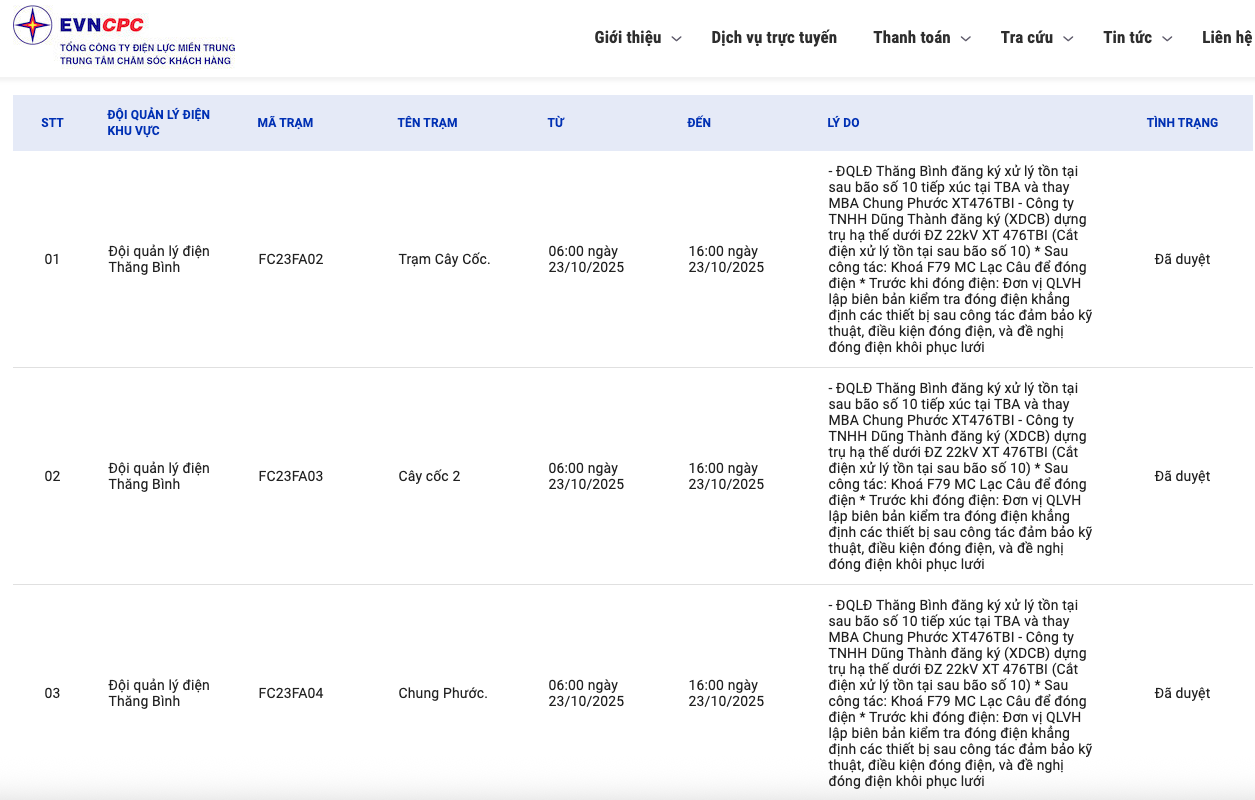The height and width of the screenshot is (800, 1255).
Task: Click the STT column header
Action: tap(52, 123)
